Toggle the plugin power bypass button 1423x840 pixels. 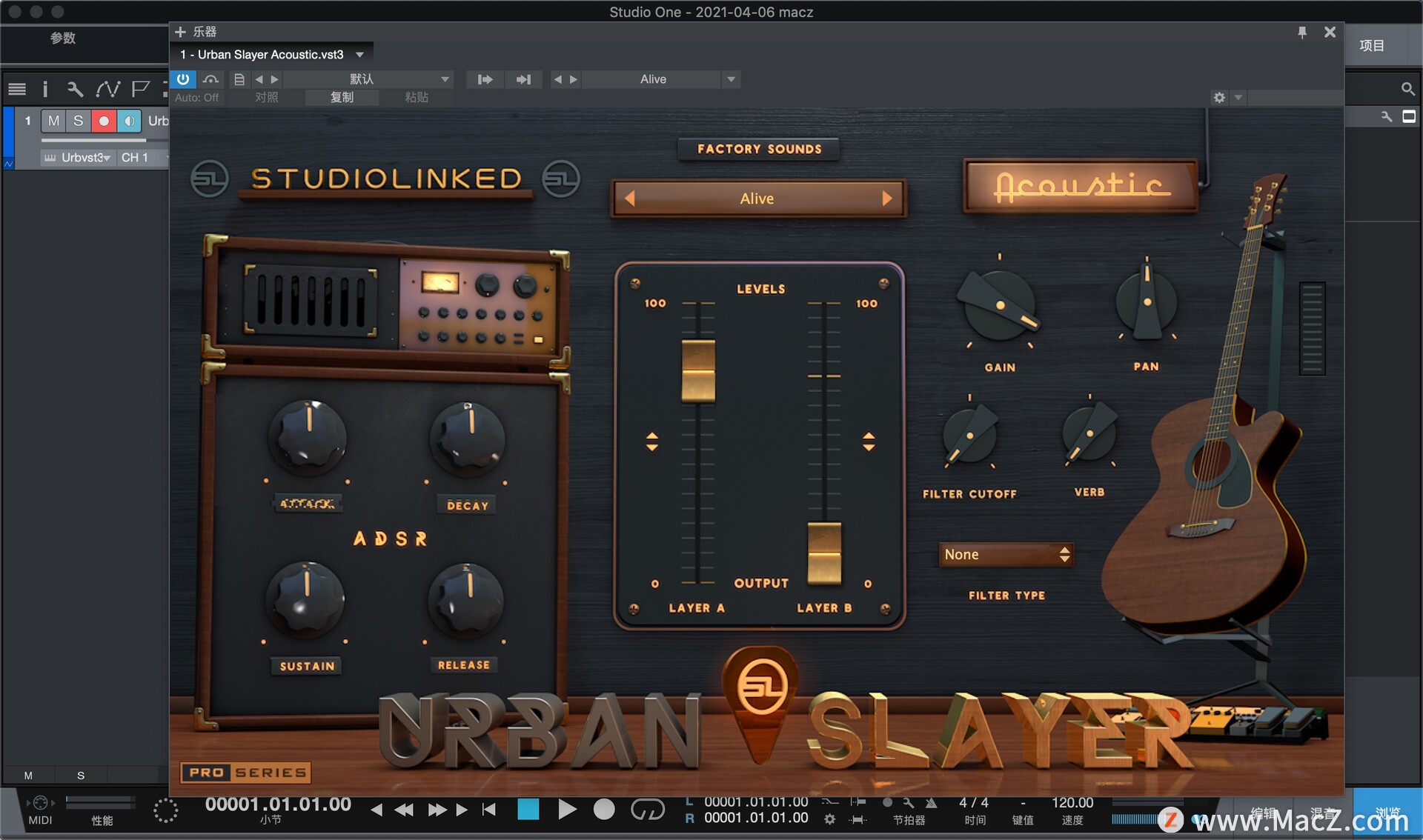[183, 79]
